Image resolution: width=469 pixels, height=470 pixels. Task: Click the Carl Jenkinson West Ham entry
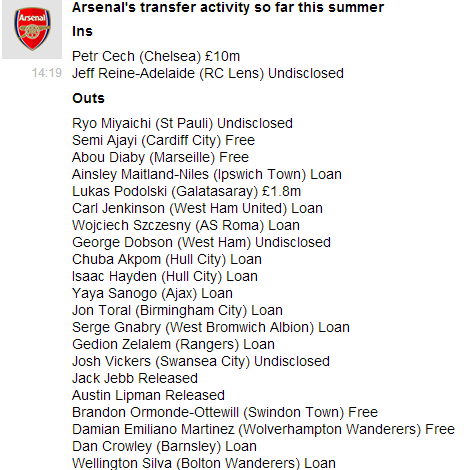click(x=197, y=208)
